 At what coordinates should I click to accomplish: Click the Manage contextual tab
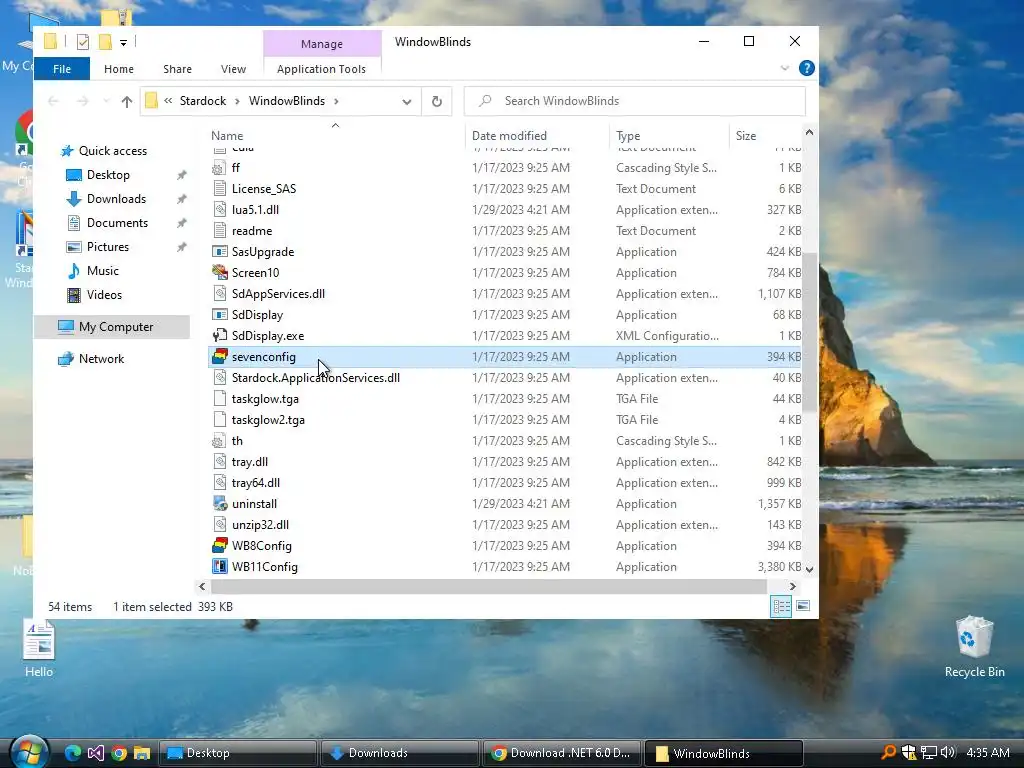[322, 44]
